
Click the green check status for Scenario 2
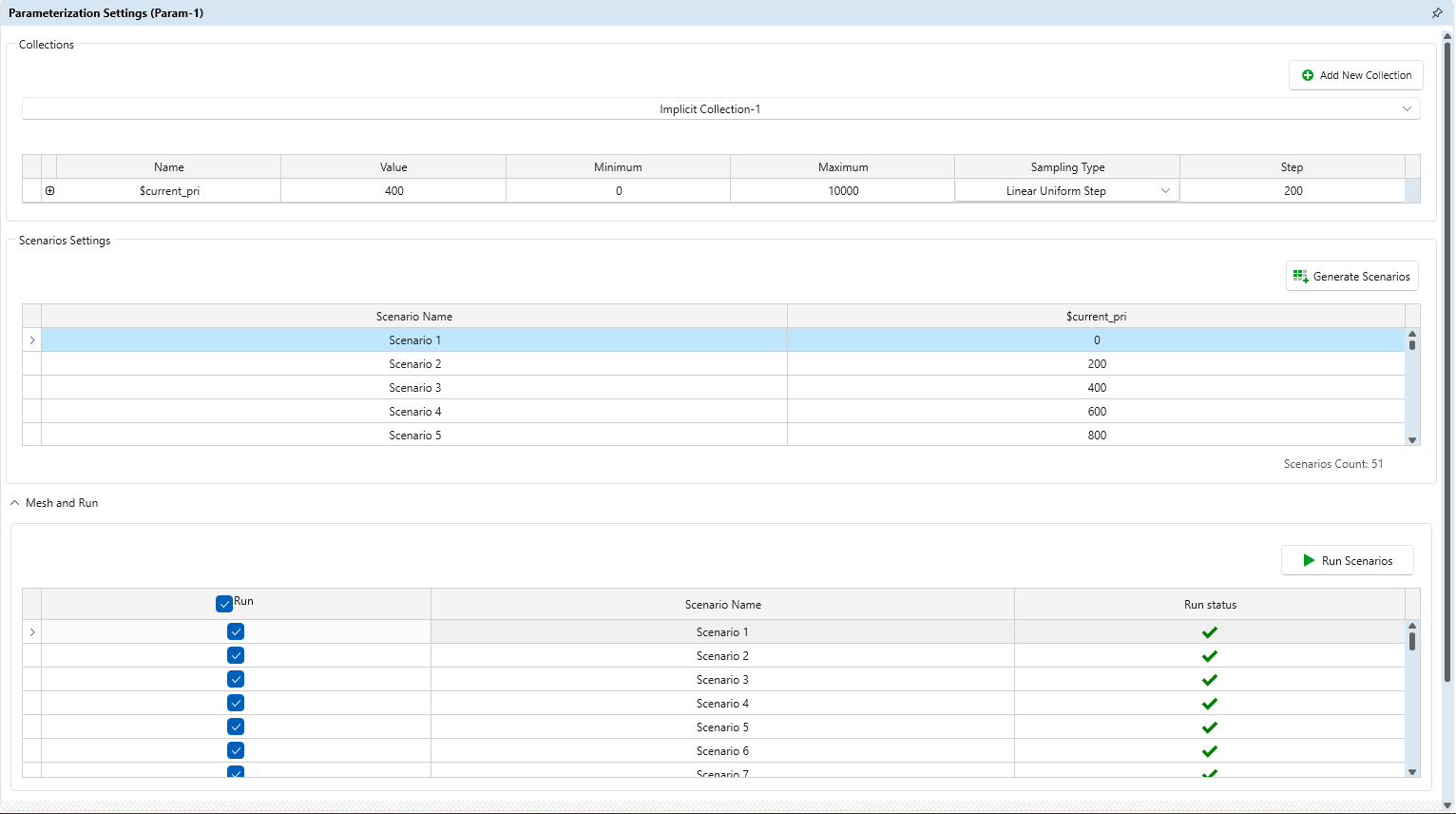[1210, 656]
